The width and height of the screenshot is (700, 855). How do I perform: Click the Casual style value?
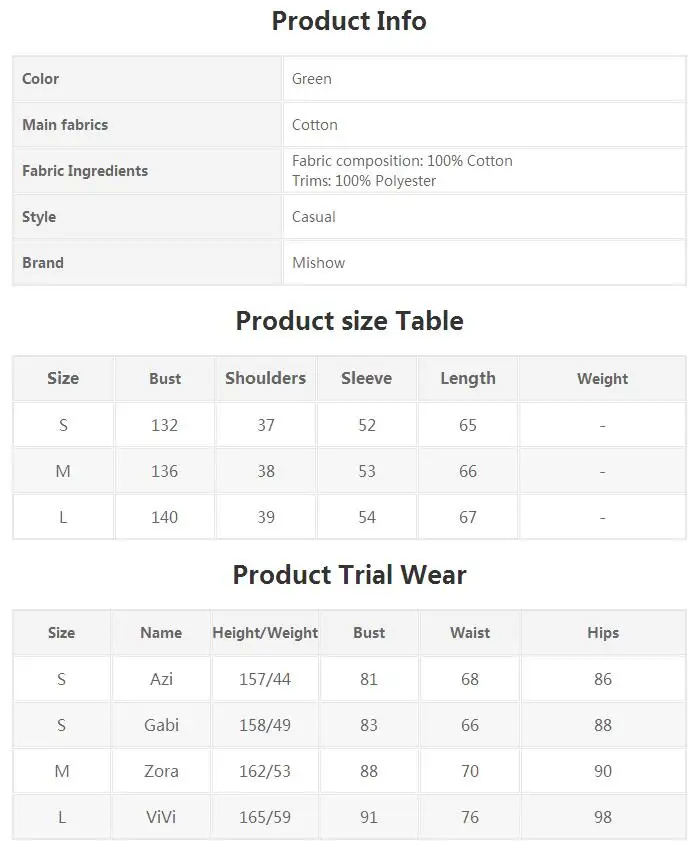(x=313, y=217)
